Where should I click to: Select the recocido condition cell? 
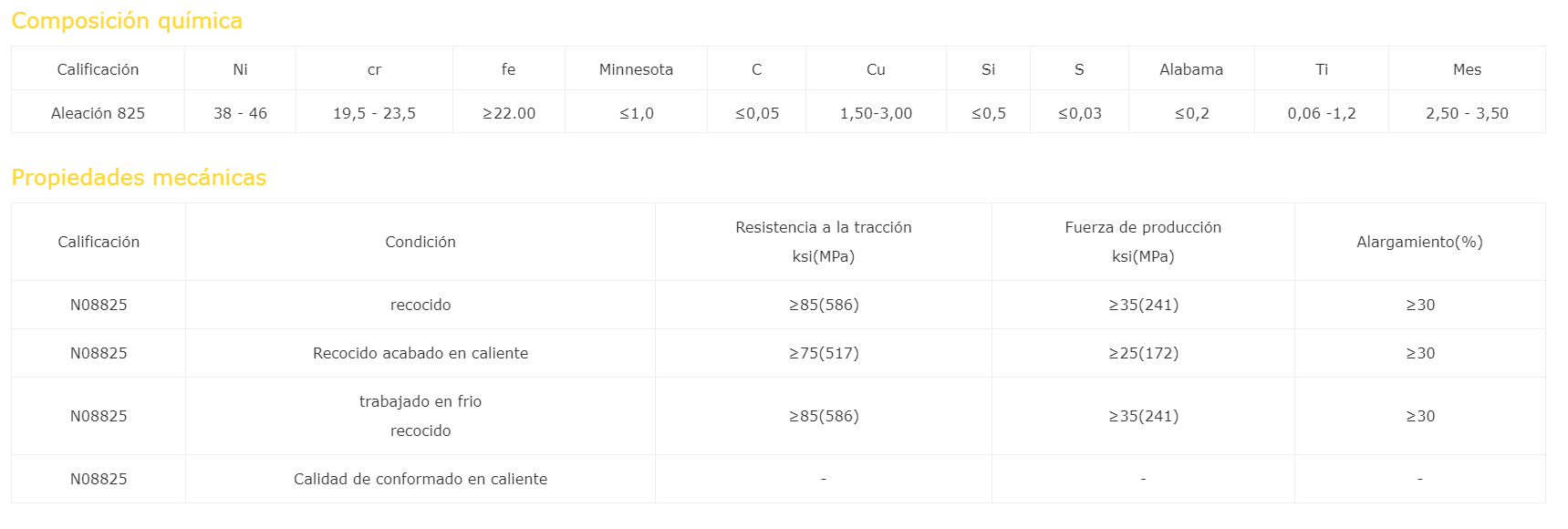click(421, 305)
